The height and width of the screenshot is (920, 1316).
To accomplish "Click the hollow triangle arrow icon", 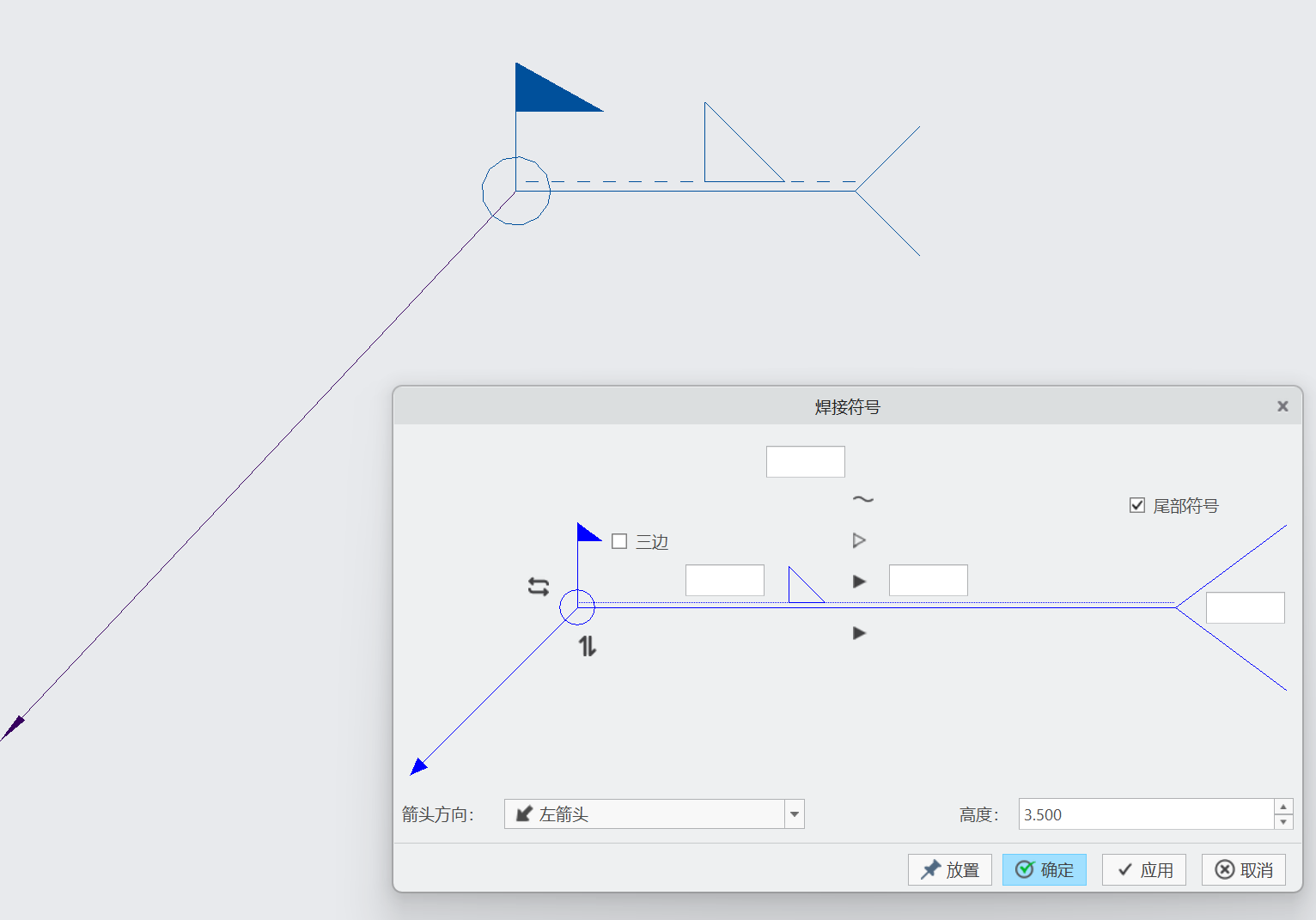I will pos(859,540).
